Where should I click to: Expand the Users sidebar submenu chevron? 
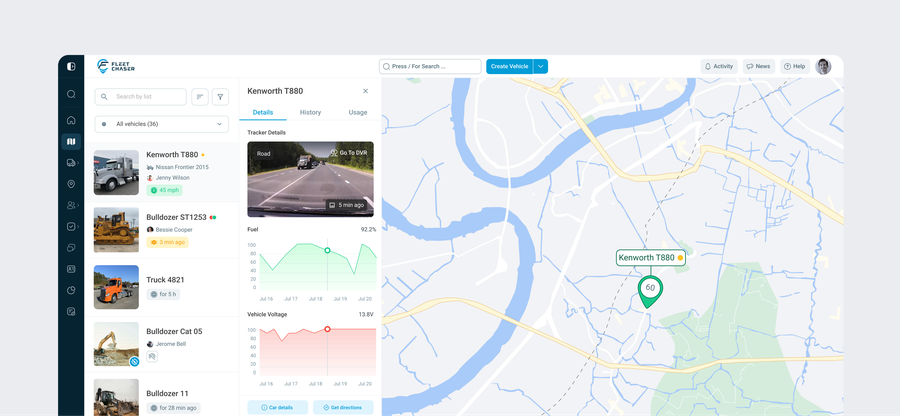point(79,205)
